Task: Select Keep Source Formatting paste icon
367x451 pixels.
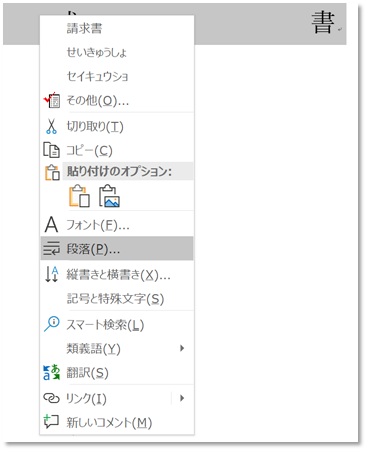Action: [79, 196]
